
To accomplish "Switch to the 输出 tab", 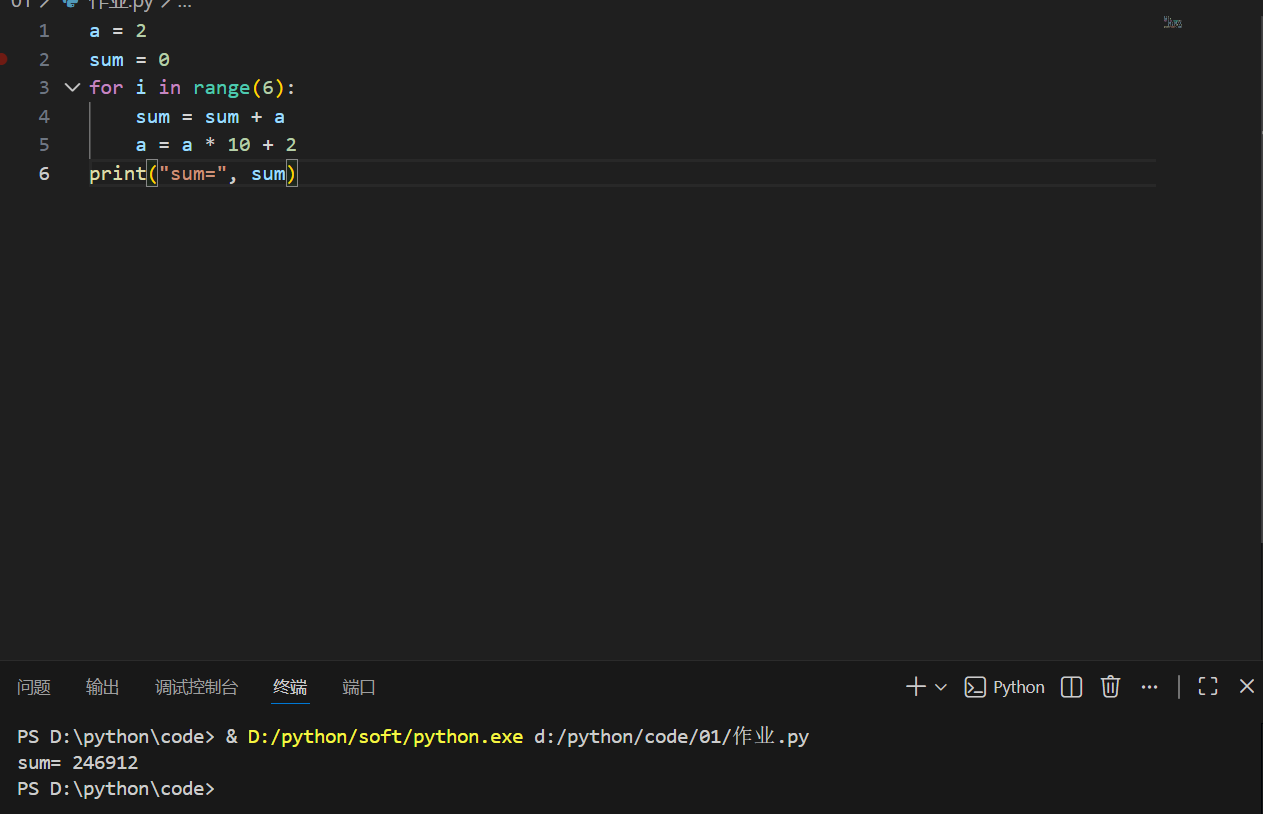I will click(x=101, y=687).
